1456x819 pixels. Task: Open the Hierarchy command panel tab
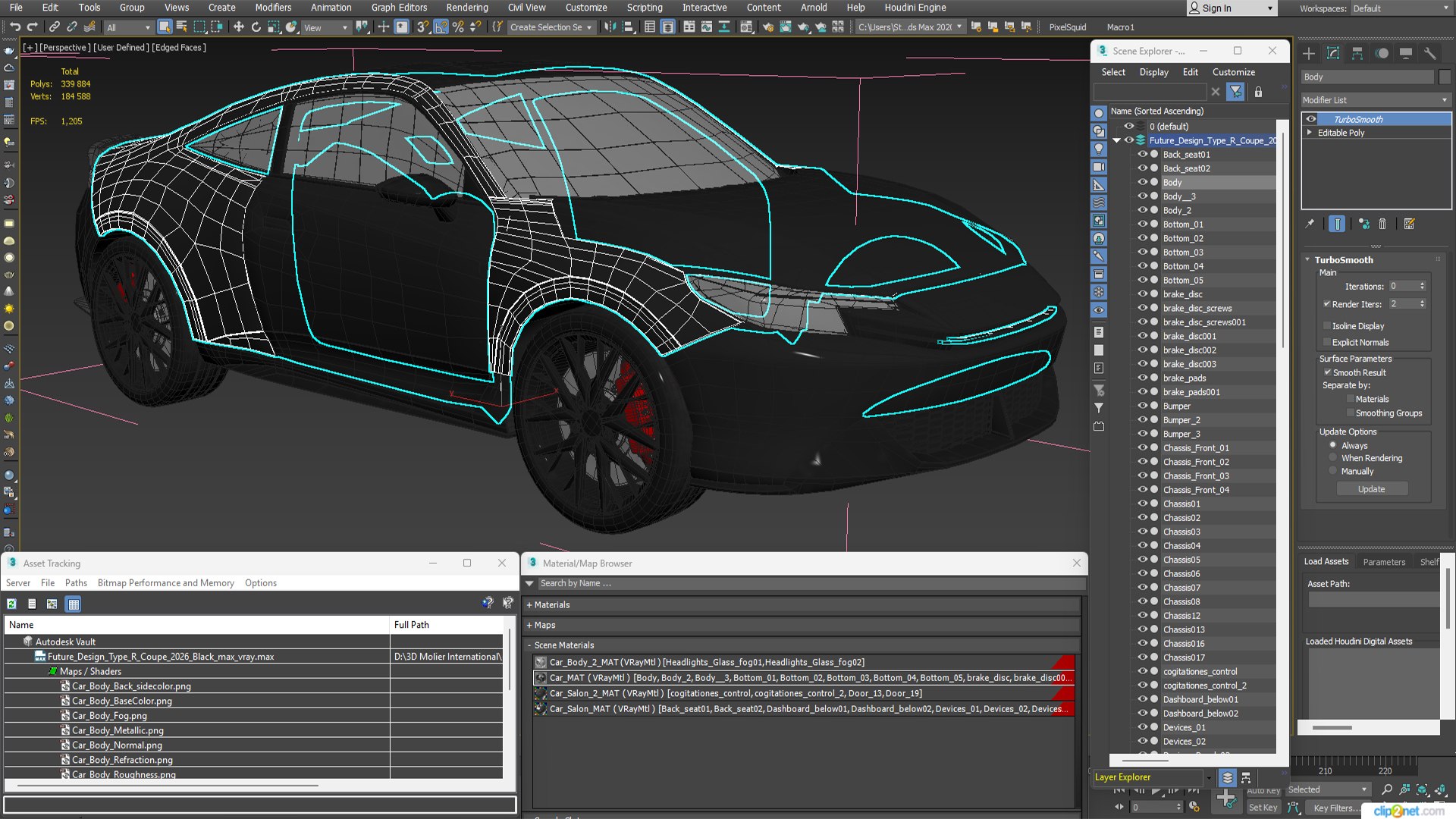(x=1357, y=53)
